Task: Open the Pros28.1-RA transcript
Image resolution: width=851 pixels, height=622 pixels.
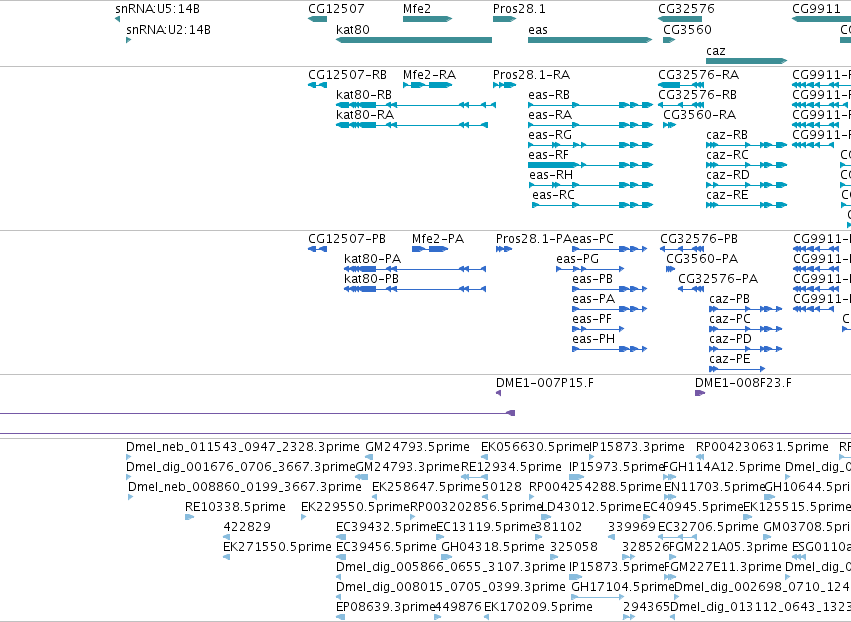Action: [x=505, y=85]
